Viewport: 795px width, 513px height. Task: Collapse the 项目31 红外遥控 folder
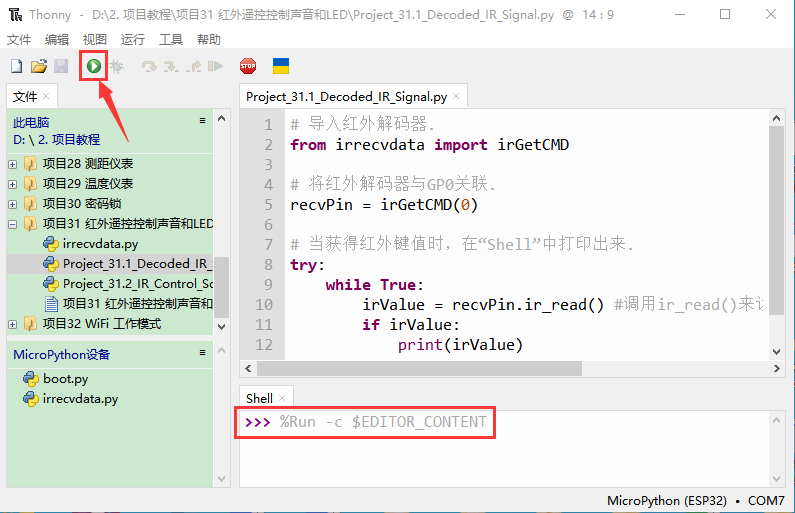pyautogui.click(x=13, y=223)
